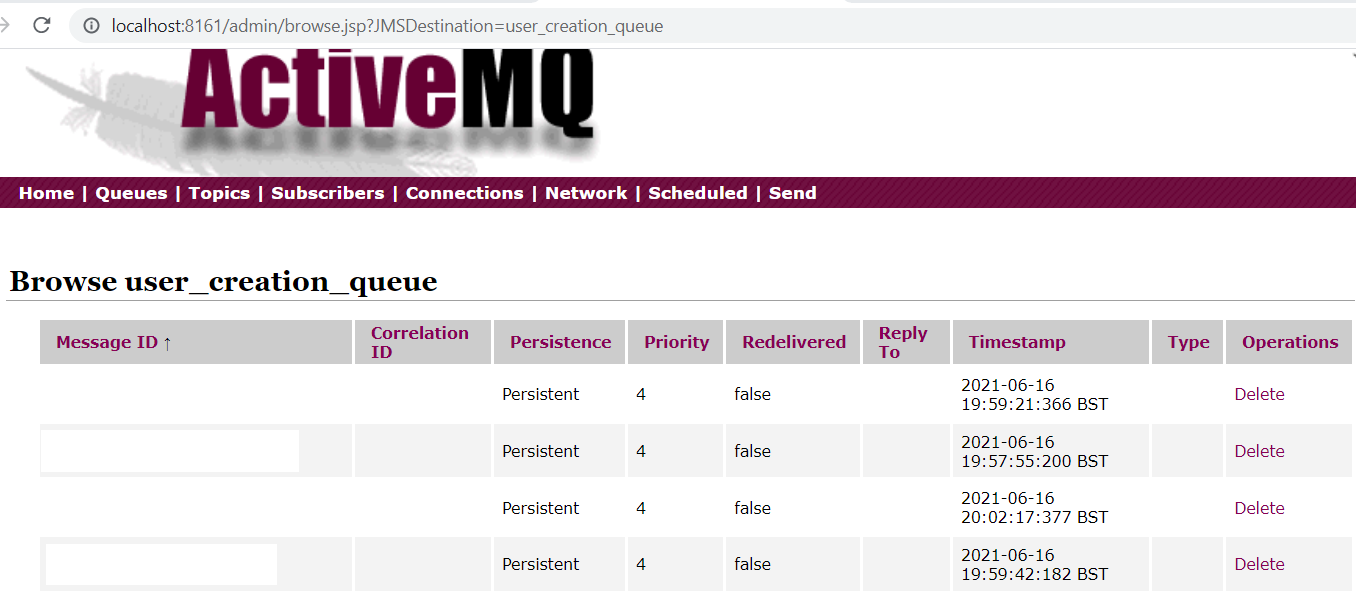Open the Connections page
This screenshot has width=1356, height=605.
click(464, 193)
